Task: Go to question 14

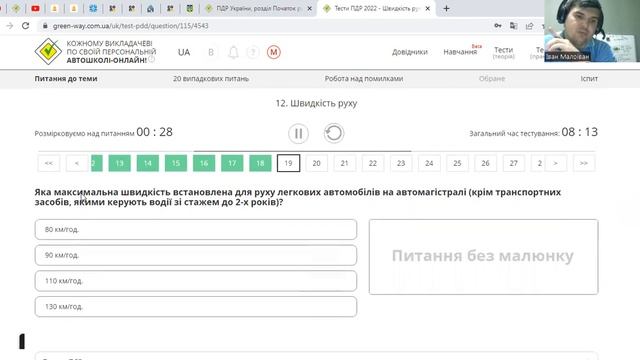Action: point(148,163)
